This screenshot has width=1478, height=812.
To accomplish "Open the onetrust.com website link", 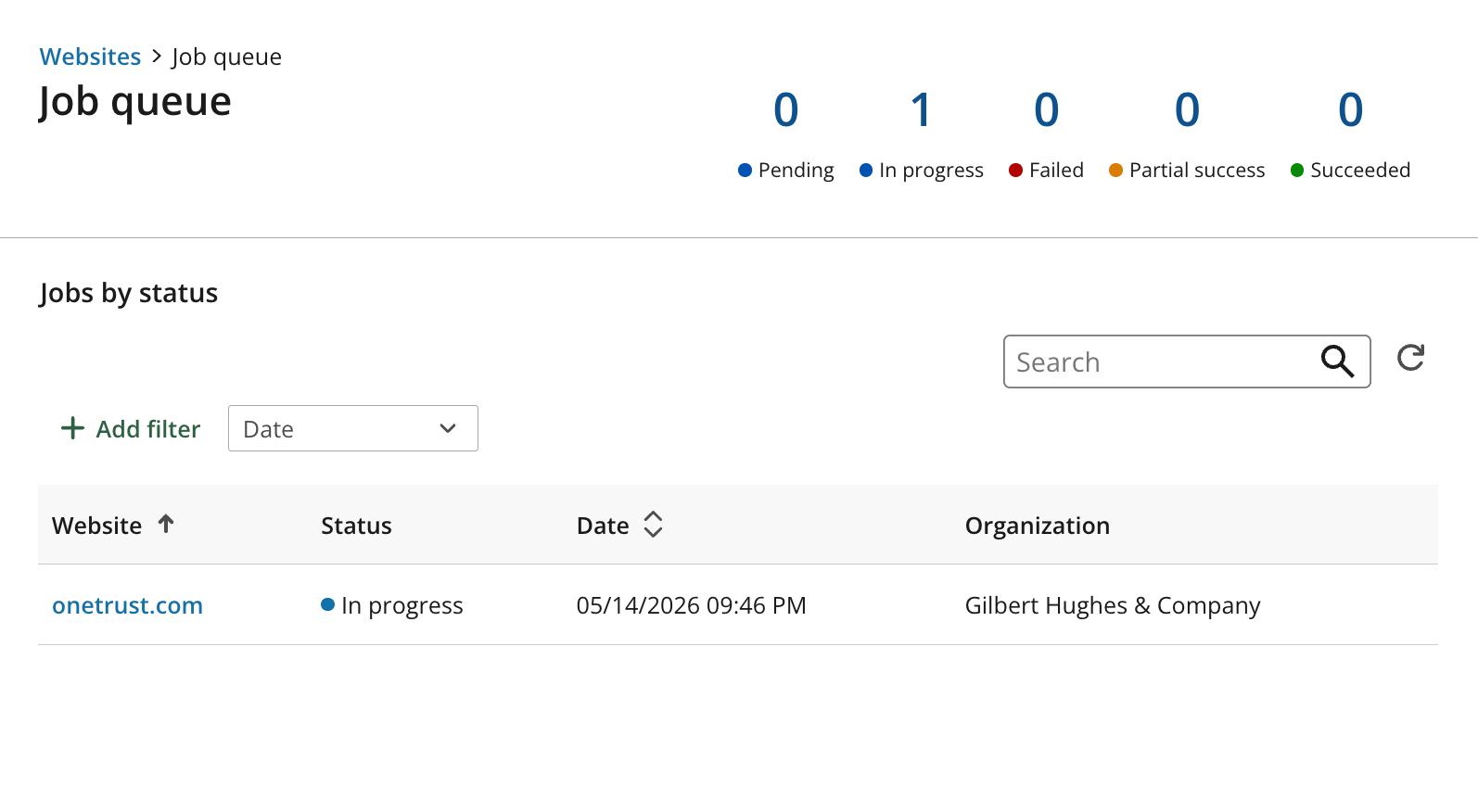I will 127,605.
